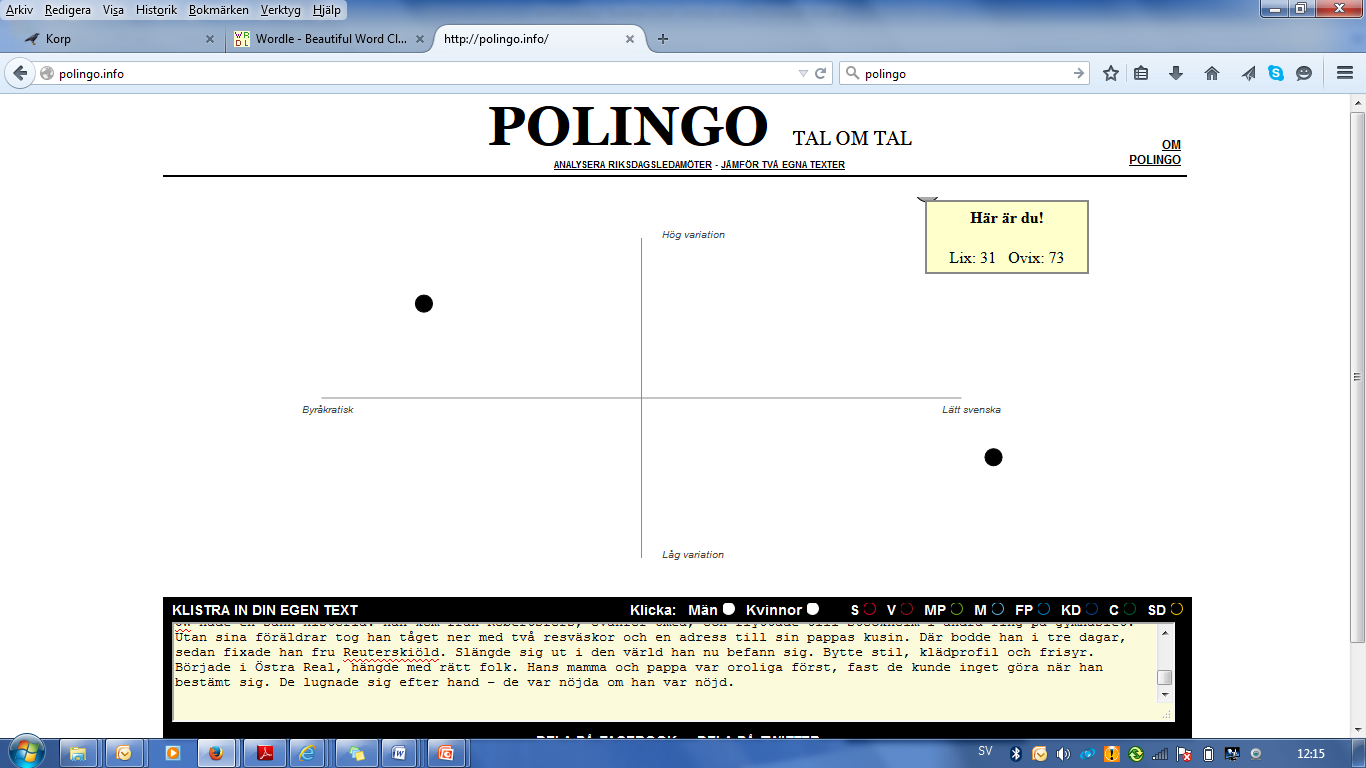This screenshot has height=768, width=1366.
Task: Open the media player taskbar icon
Action: point(172,753)
